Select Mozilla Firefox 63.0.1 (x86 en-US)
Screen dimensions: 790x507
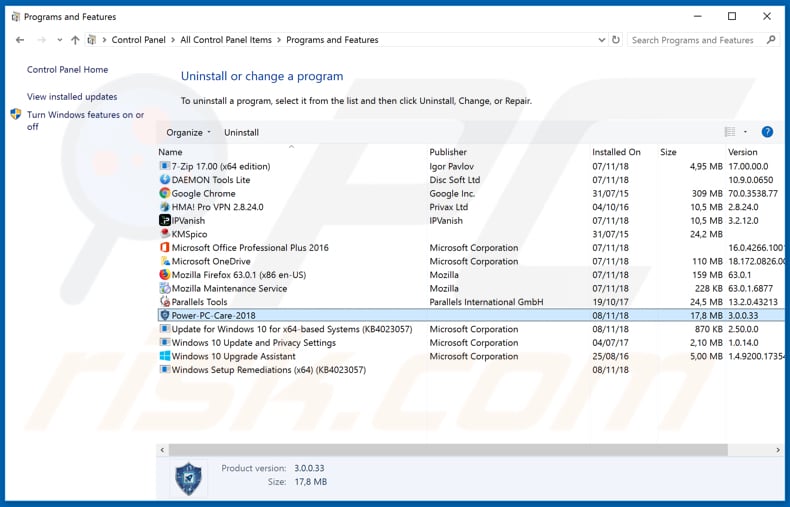point(239,275)
